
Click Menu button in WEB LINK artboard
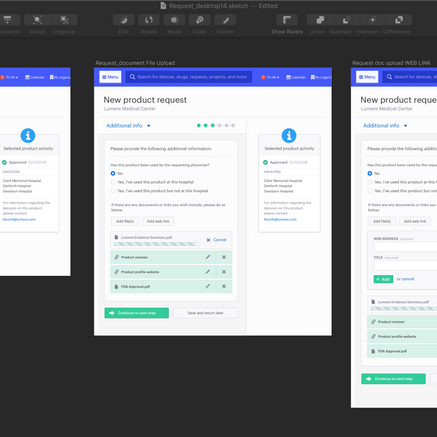click(x=367, y=77)
